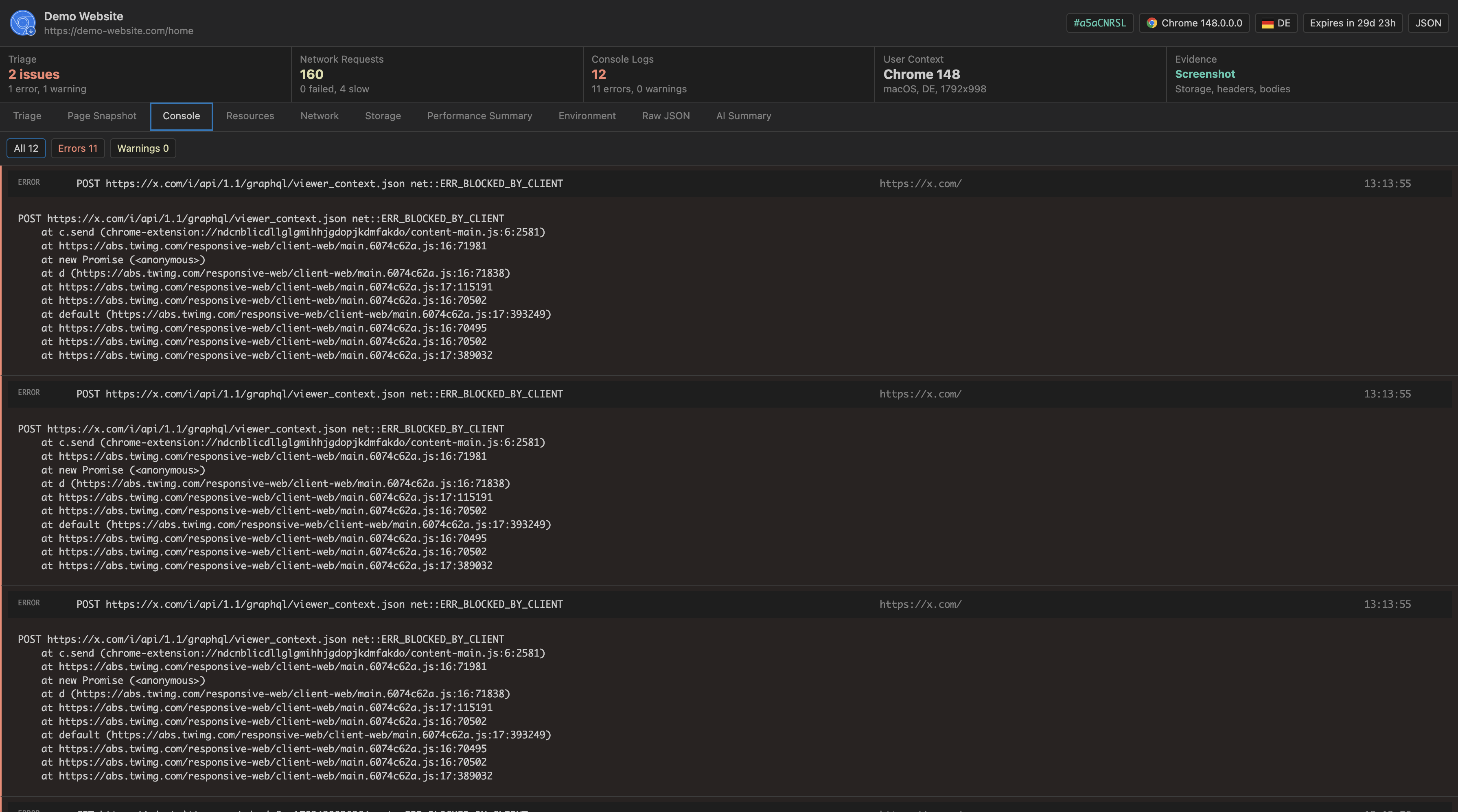Open the User Context Chrome 148 card
The height and width of the screenshot is (812, 1458).
1020,74
